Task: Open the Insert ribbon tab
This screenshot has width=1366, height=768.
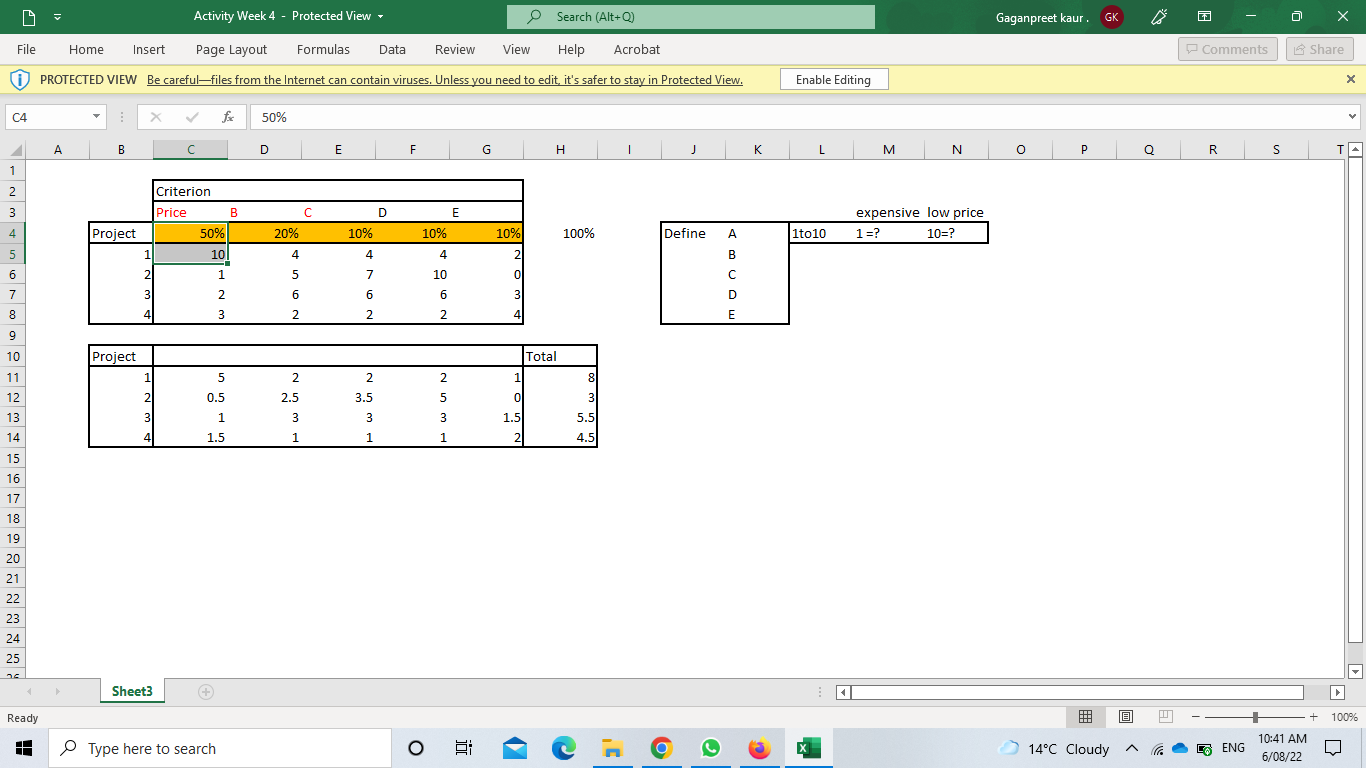Action: pyautogui.click(x=149, y=49)
